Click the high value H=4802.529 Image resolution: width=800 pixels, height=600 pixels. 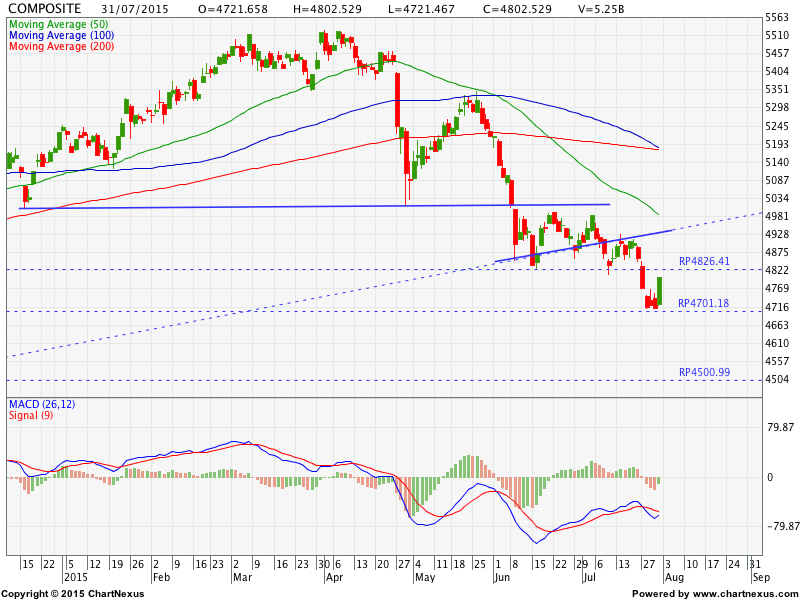[x=328, y=9]
